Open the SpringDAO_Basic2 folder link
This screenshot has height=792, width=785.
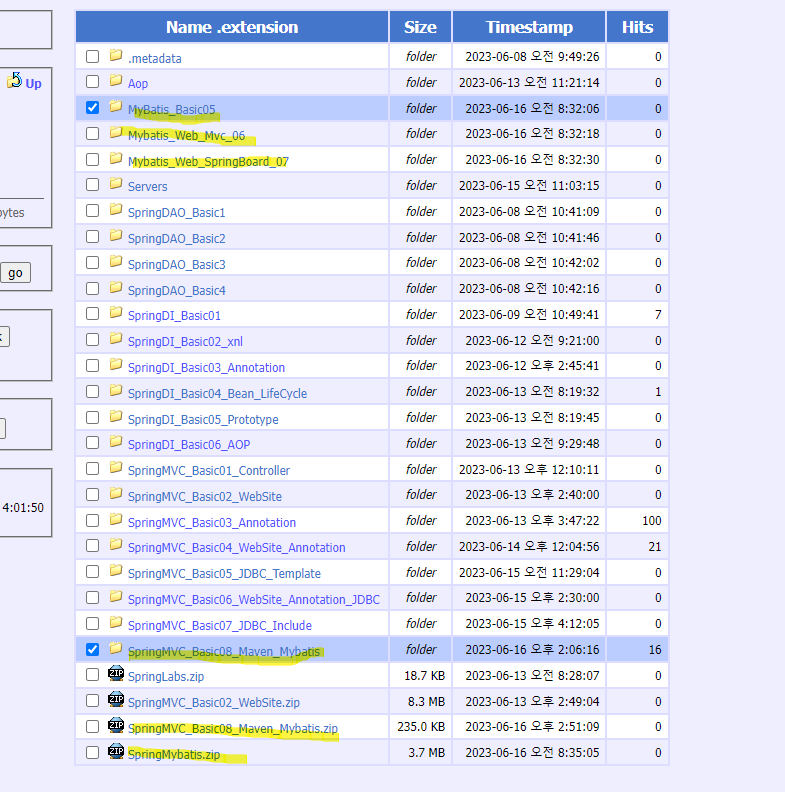click(x=176, y=238)
